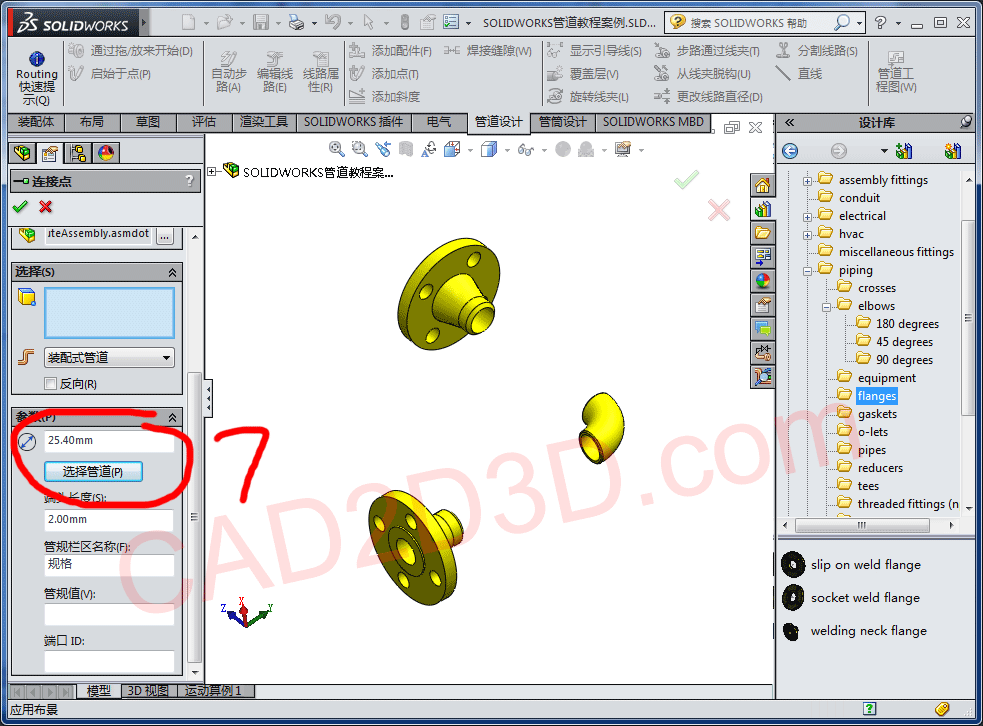Viewport: 983px width, 726px height.
Task: Click Add to Library icon in Design Library
Action: click(904, 151)
